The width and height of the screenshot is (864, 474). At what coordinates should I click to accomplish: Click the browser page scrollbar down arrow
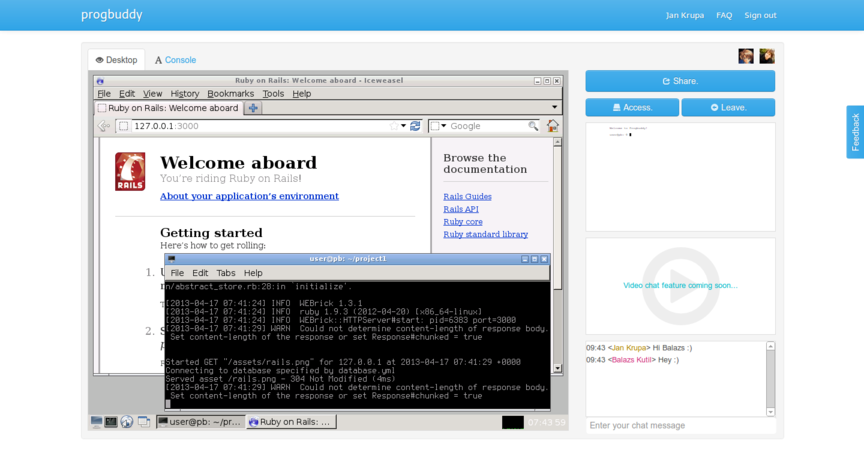(558, 368)
